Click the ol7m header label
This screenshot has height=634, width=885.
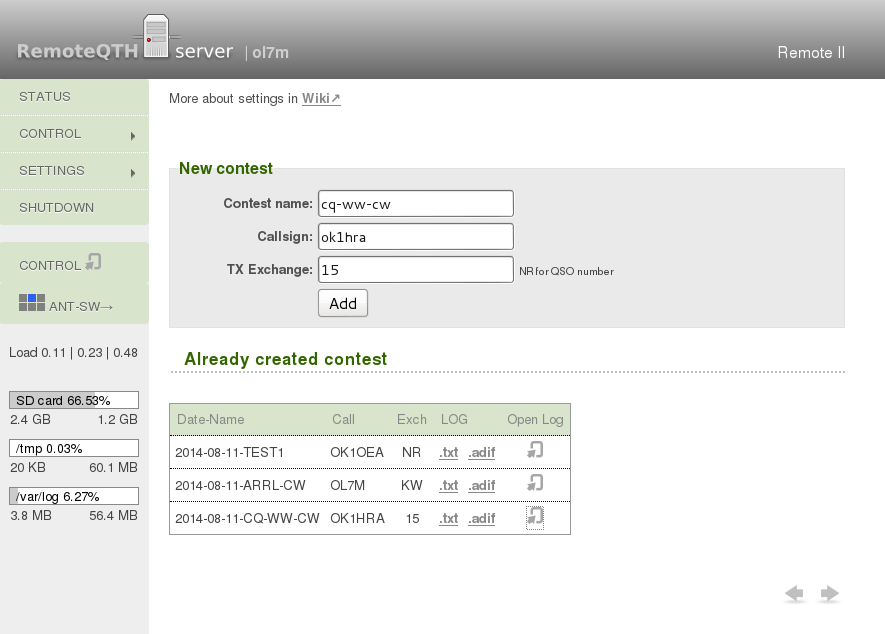point(270,53)
